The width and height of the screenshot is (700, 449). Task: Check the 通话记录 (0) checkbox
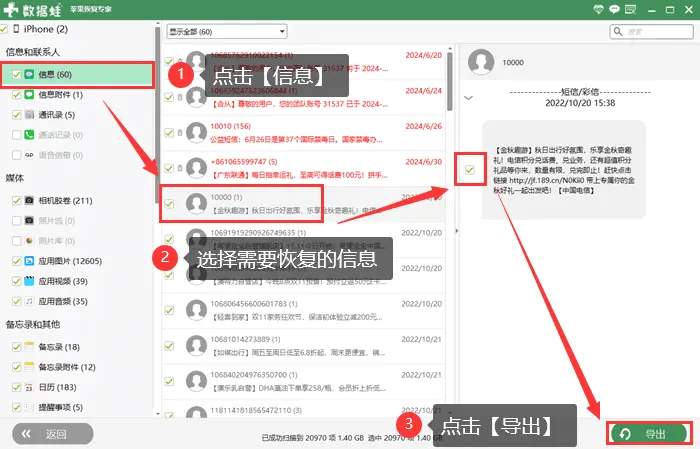point(17,135)
